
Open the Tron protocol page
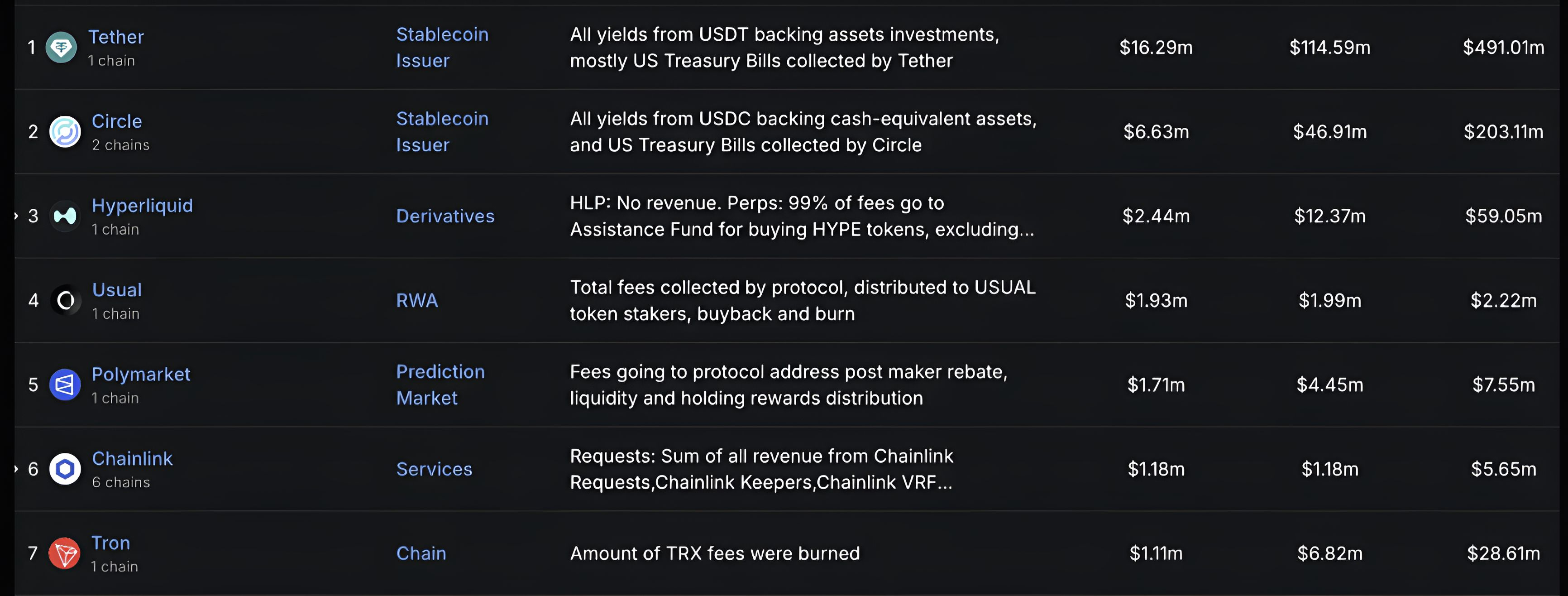(x=111, y=543)
